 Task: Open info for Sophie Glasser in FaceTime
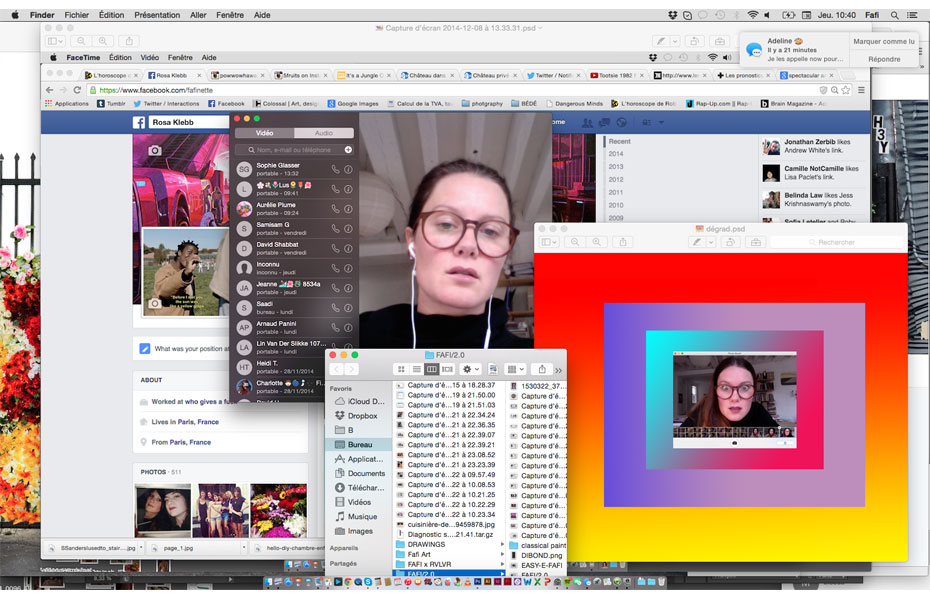point(349,170)
